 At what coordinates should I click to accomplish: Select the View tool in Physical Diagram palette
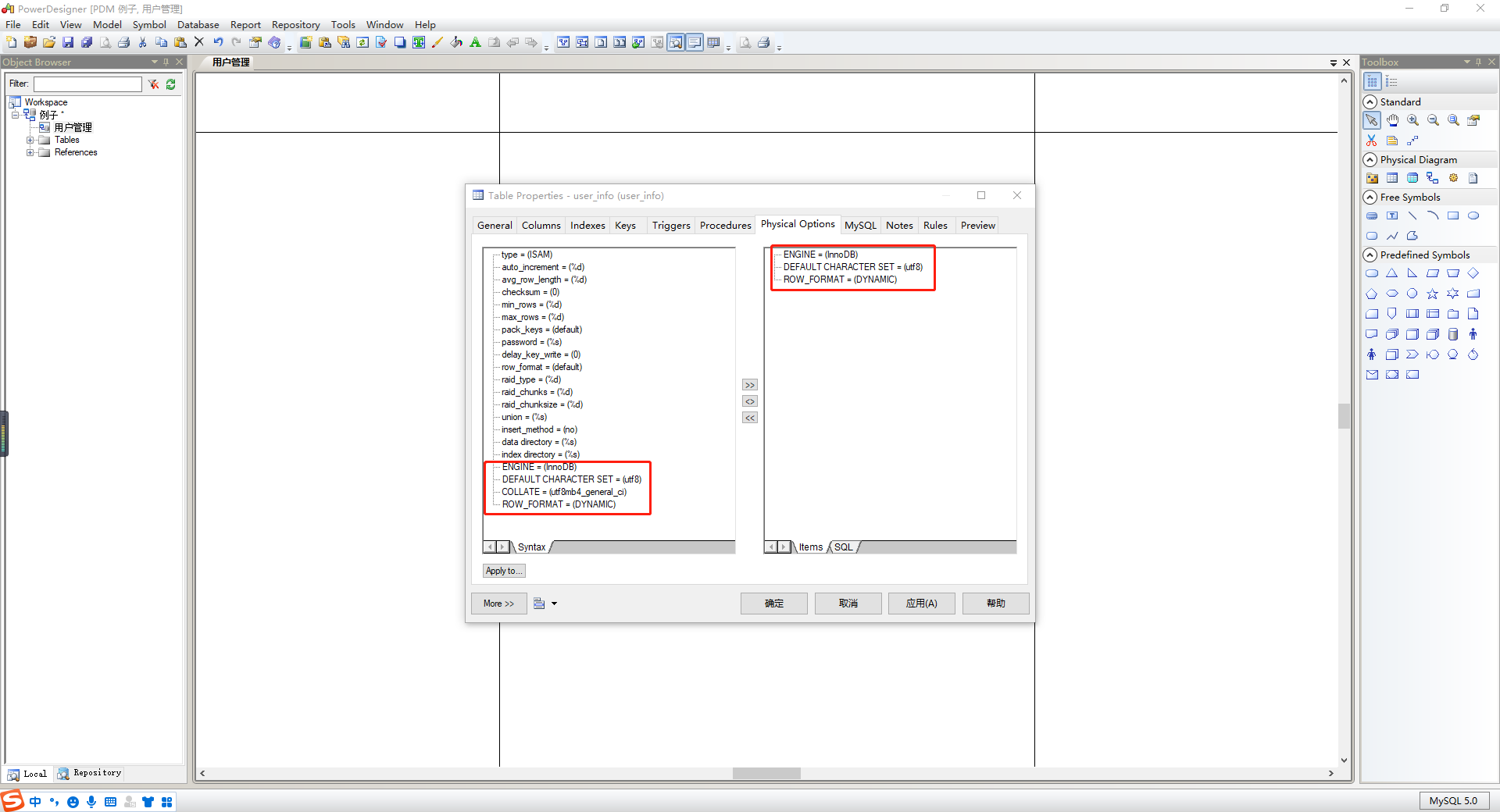coord(1412,178)
